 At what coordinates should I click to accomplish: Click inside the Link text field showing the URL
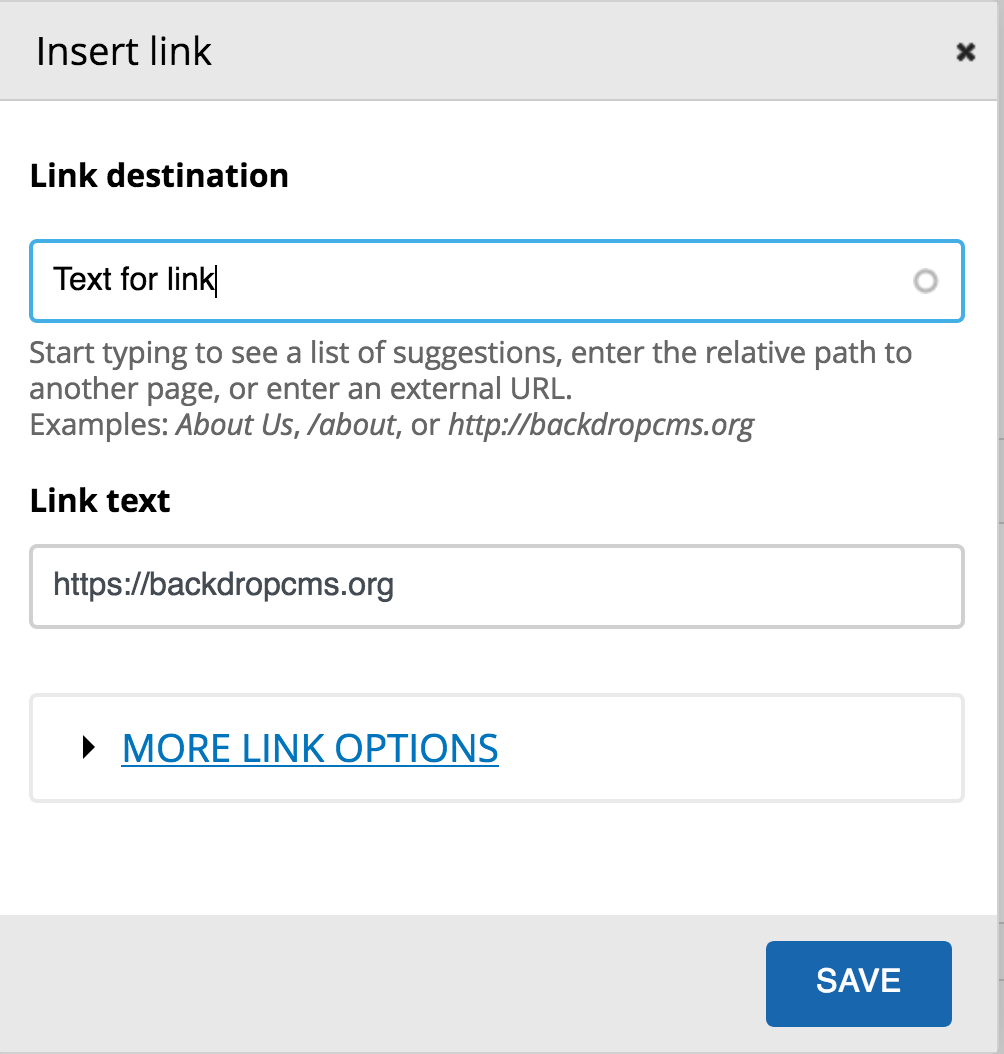(x=400, y=586)
